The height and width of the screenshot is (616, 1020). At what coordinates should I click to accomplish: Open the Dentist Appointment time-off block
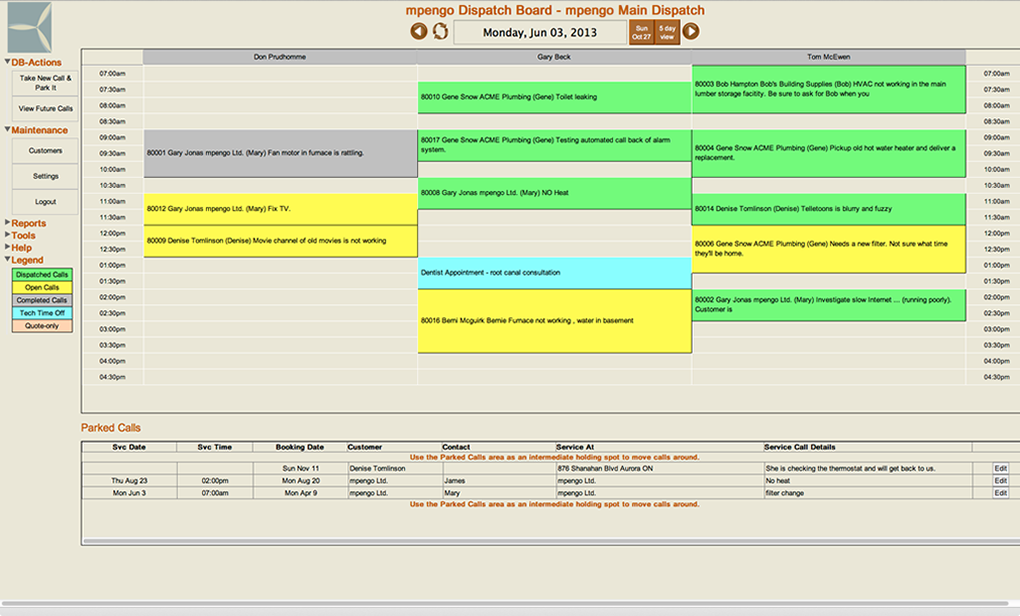[x=554, y=273]
